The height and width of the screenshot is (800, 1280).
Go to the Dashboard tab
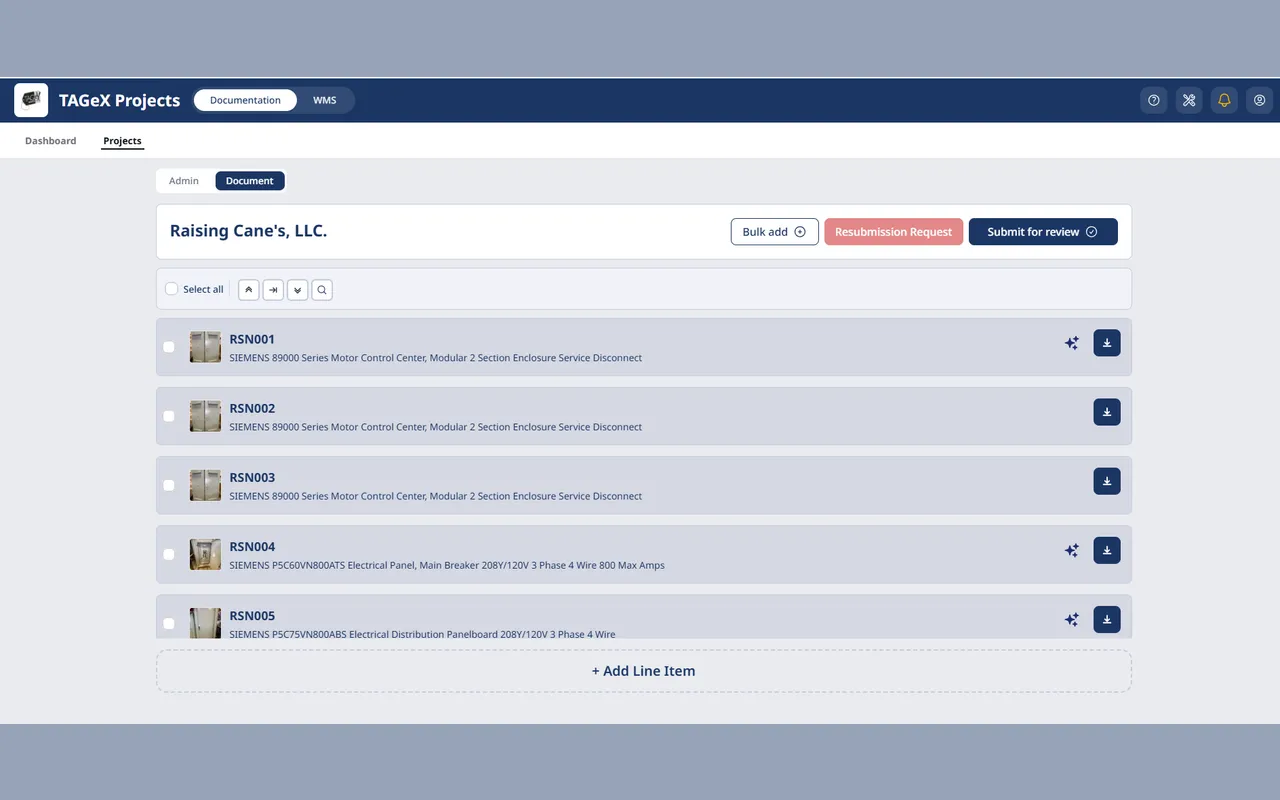[51, 141]
